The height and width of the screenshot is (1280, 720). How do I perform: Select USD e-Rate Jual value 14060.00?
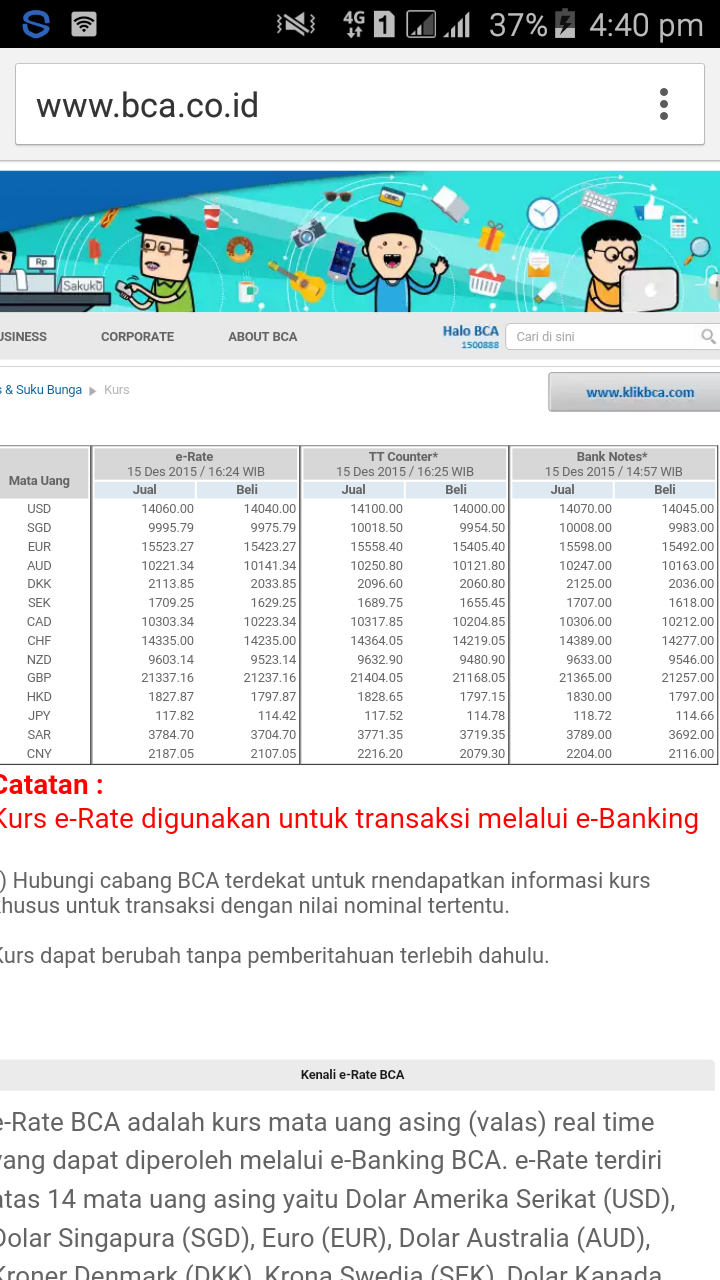click(x=167, y=509)
